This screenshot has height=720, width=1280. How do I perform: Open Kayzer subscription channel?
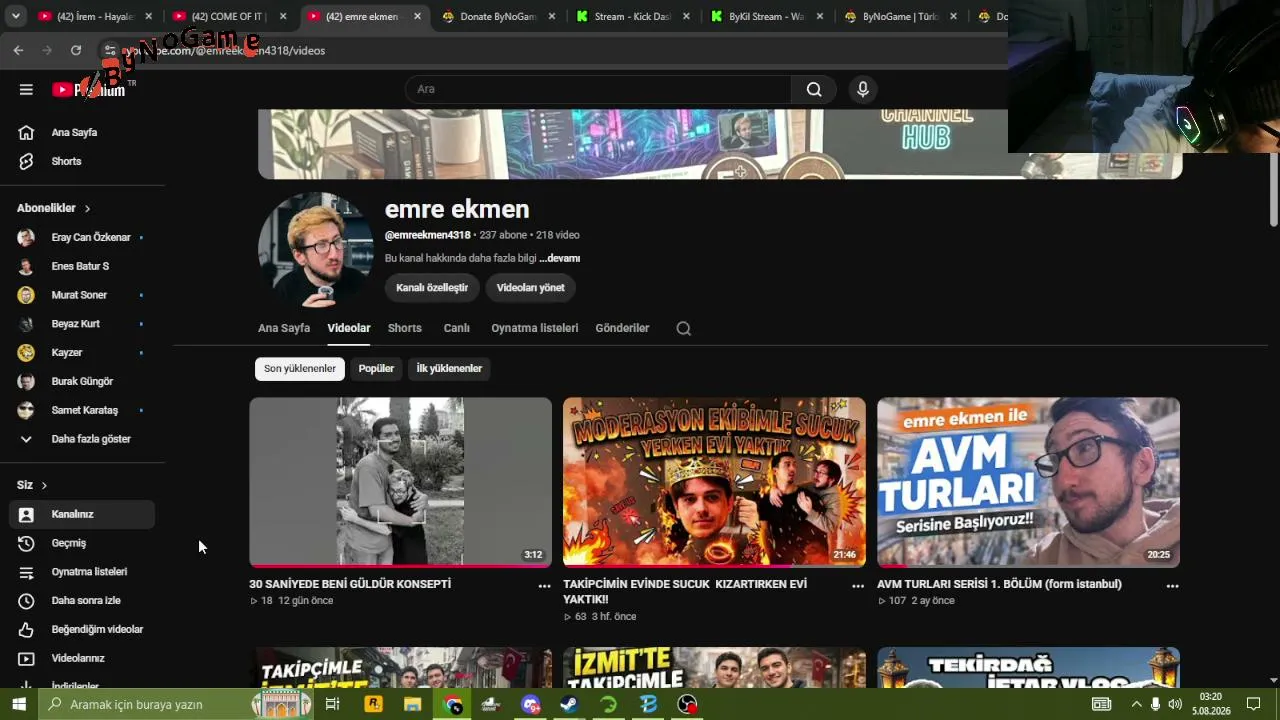[82, 353]
